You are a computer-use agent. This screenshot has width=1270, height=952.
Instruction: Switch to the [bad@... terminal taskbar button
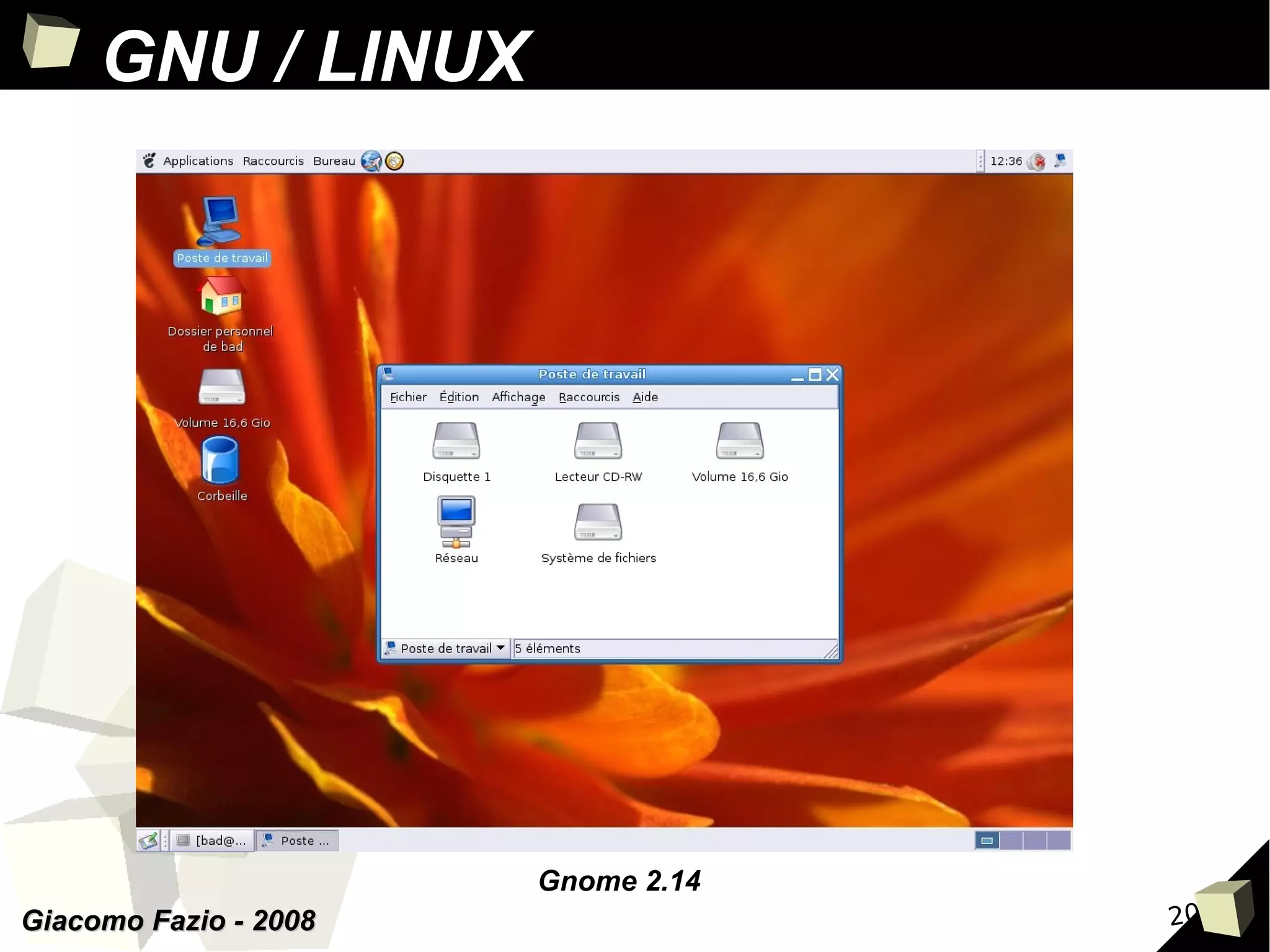pyautogui.click(x=212, y=841)
